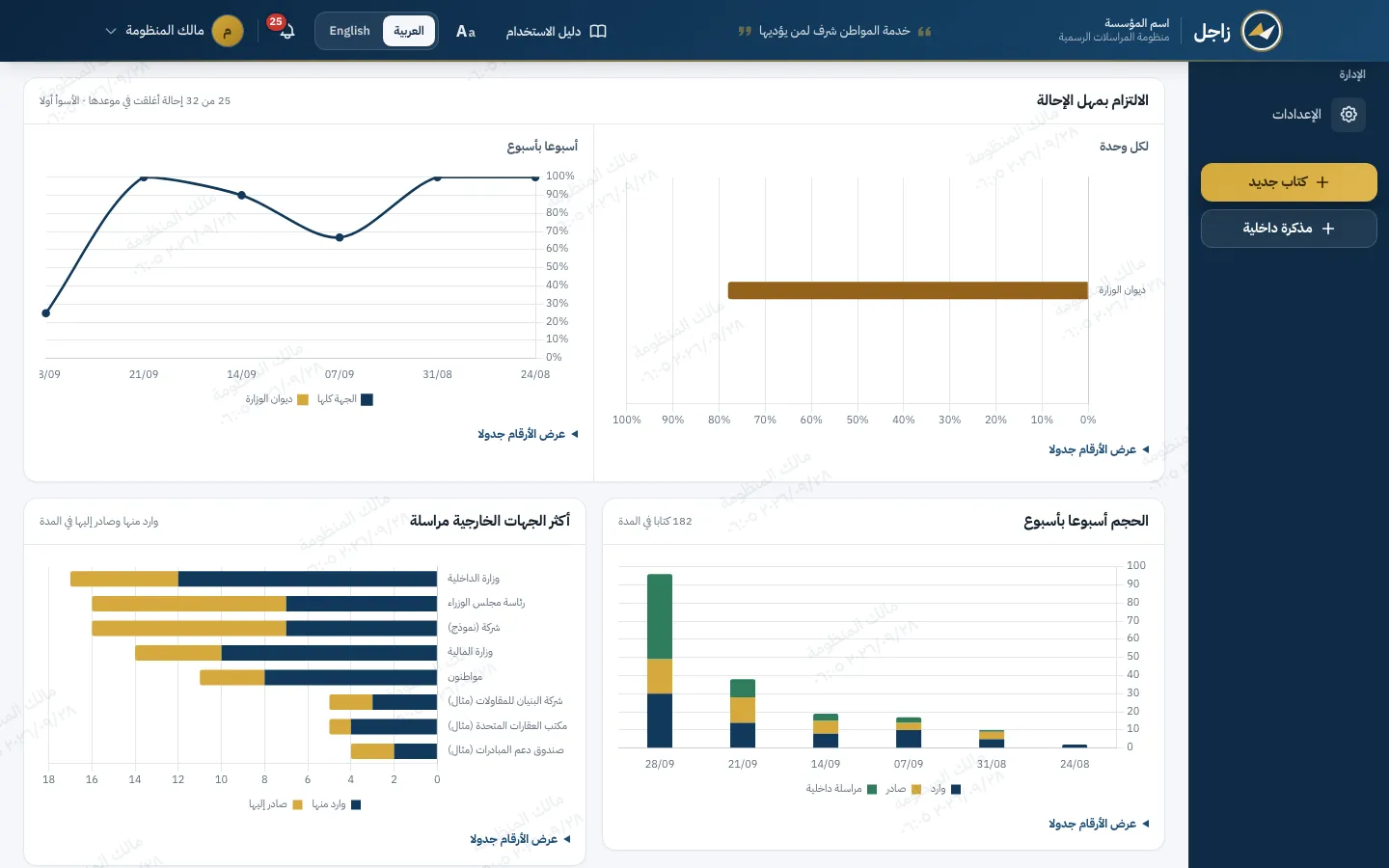
Task: Click the رئاسة مجلس الوزراء bar
Action: (264, 604)
